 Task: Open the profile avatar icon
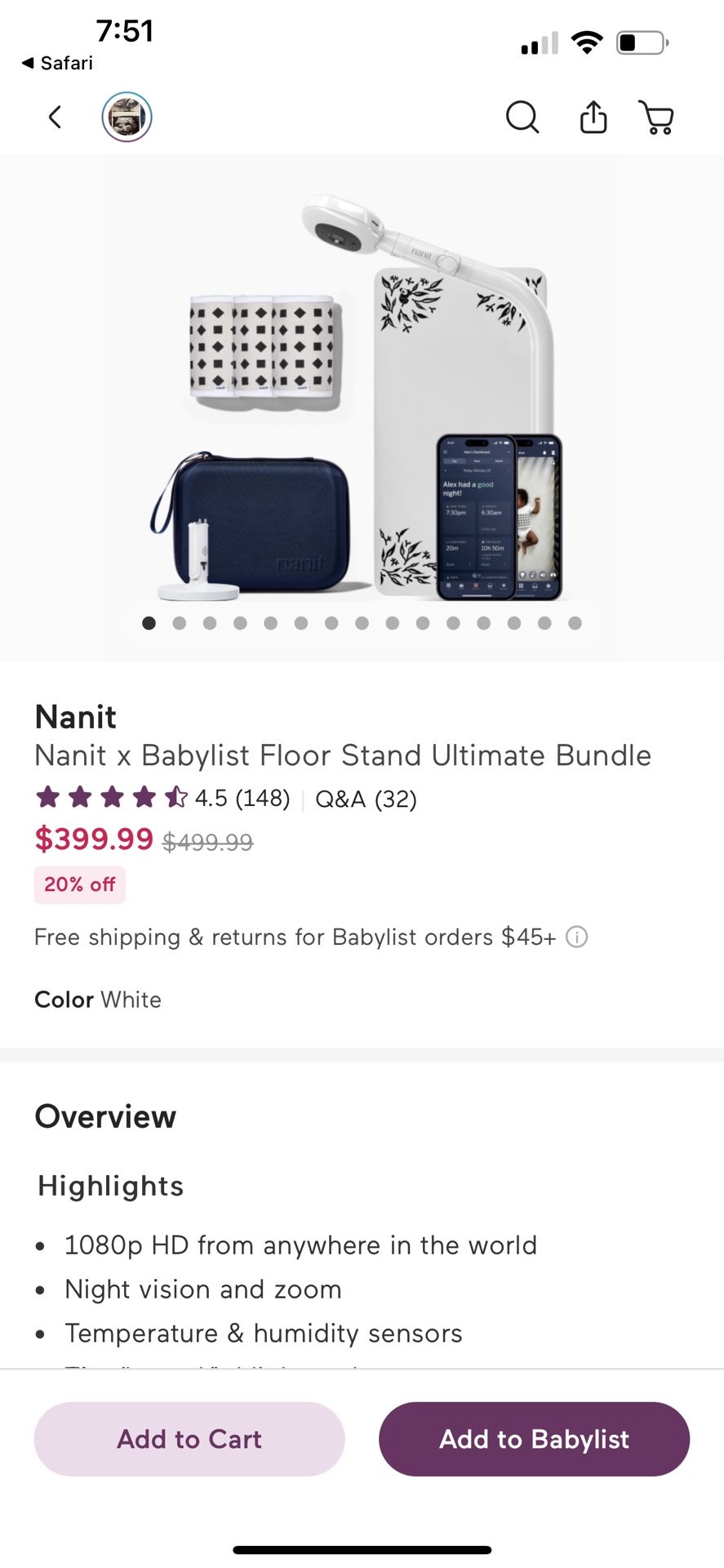point(127,118)
